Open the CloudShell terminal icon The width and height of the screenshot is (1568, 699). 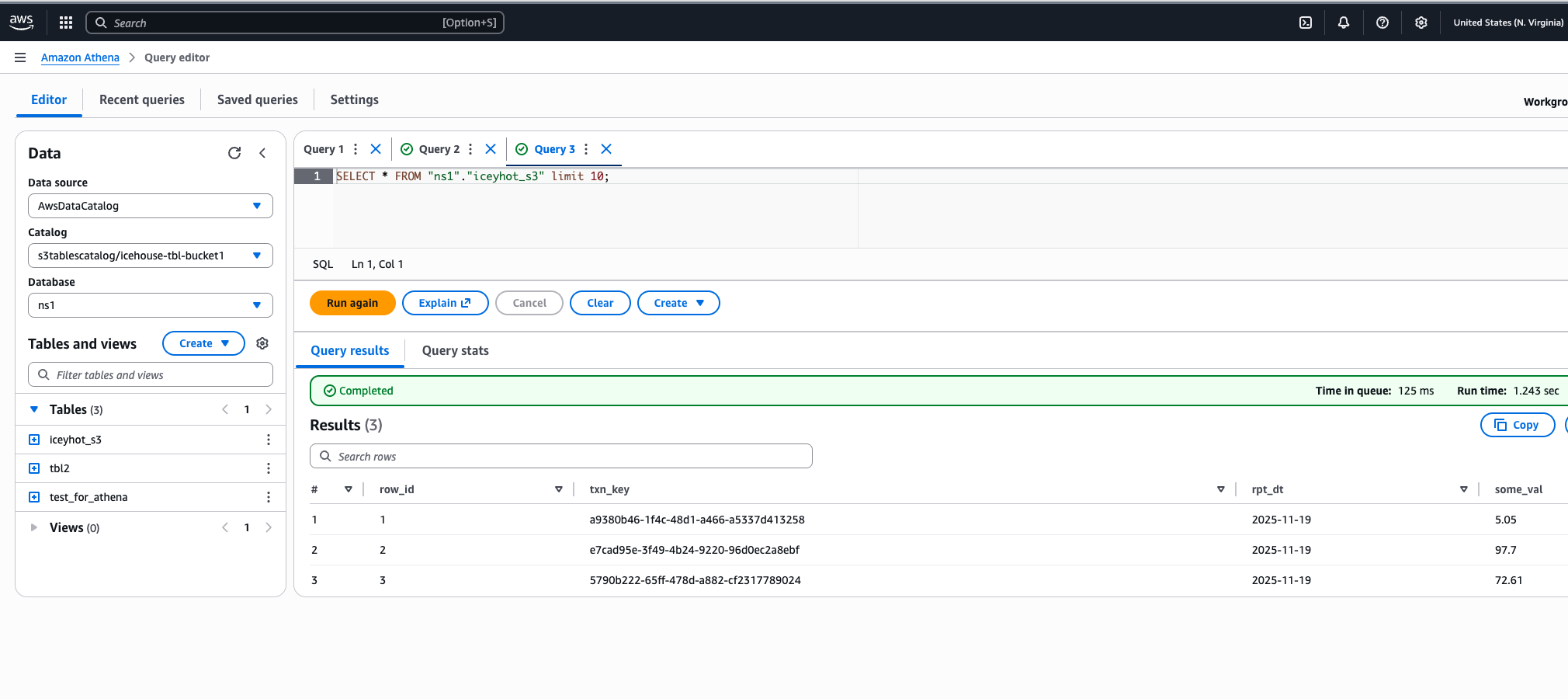pyautogui.click(x=1306, y=23)
